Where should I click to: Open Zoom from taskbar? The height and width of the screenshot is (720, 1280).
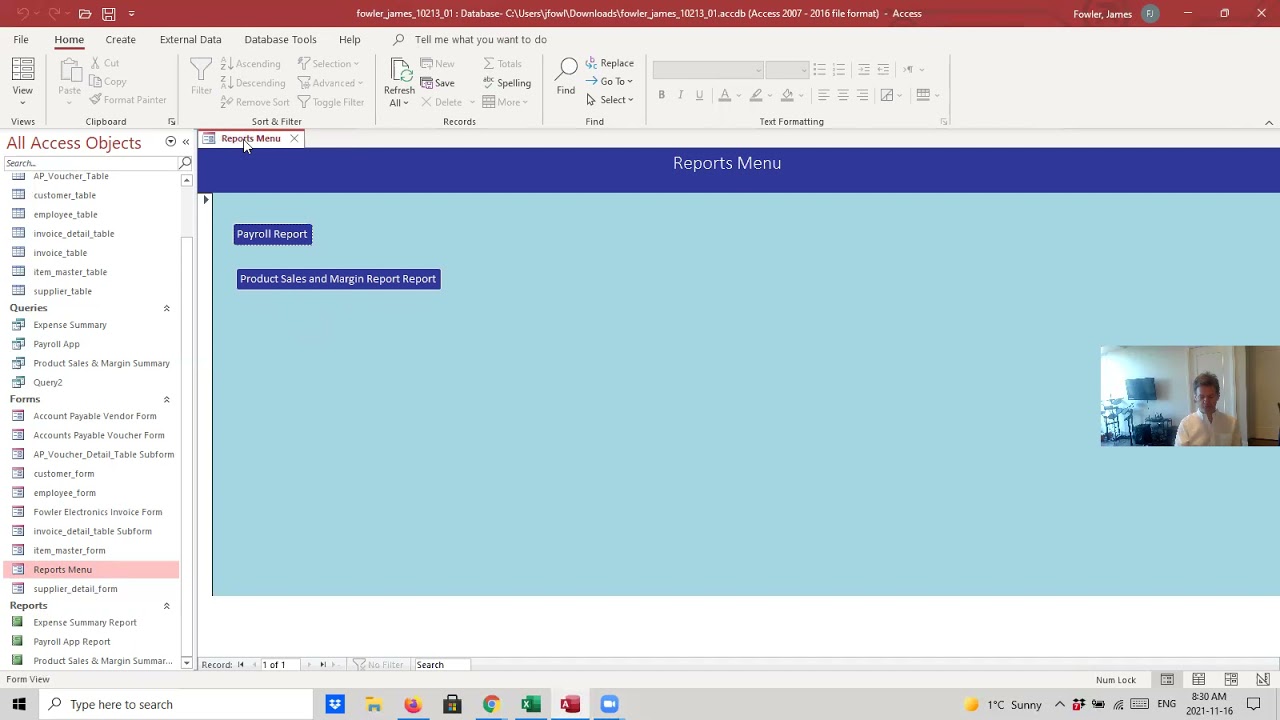click(609, 704)
